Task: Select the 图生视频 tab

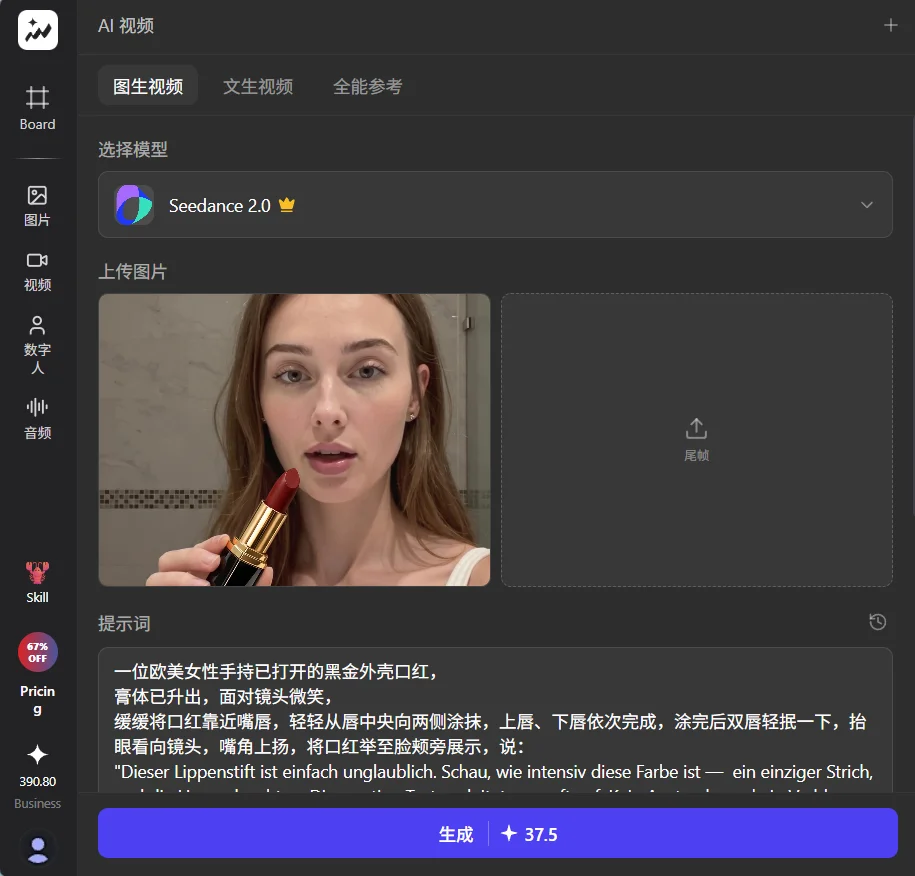Action: [148, 86]
